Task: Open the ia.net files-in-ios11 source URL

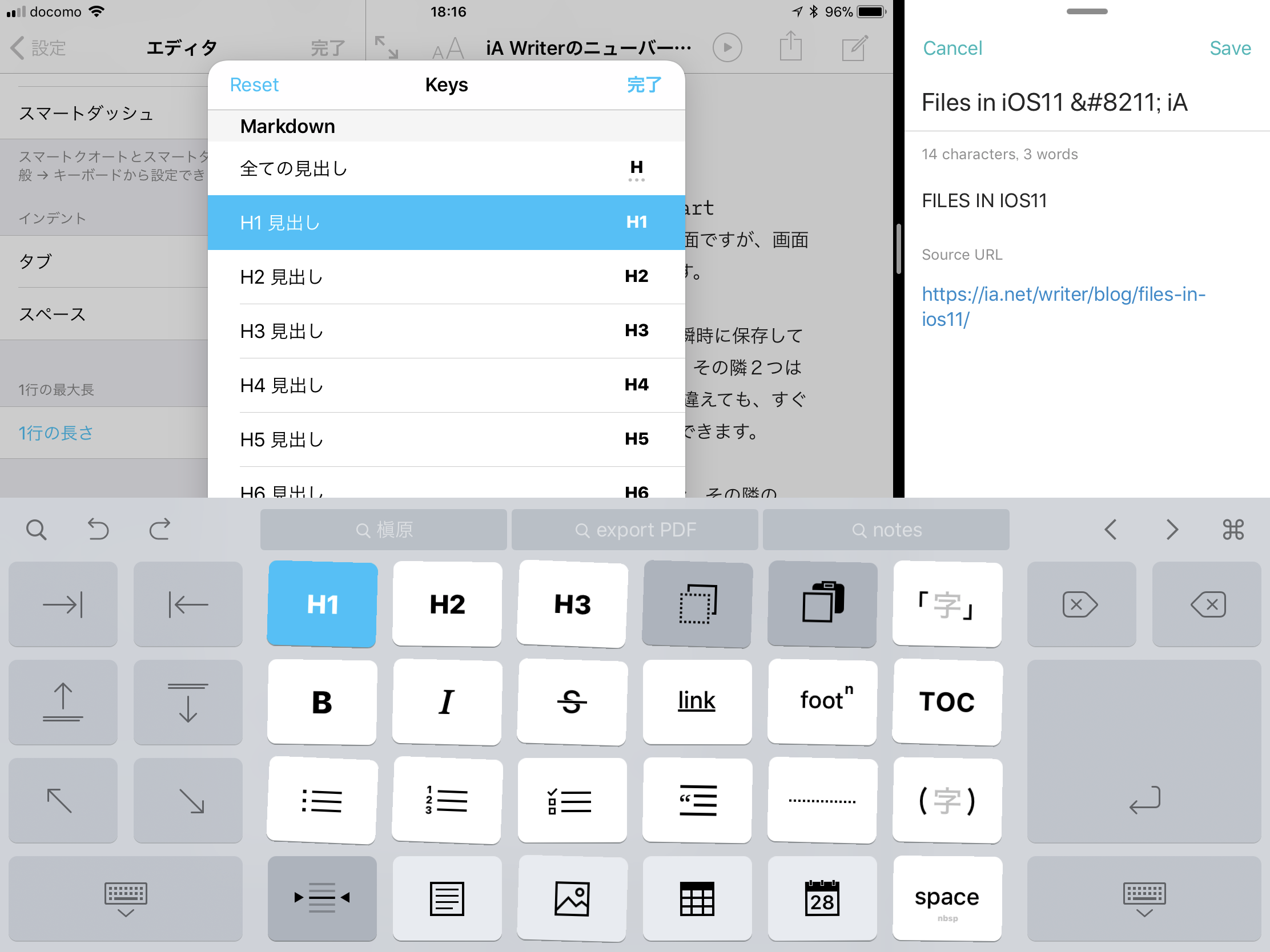Action: 1063,306
